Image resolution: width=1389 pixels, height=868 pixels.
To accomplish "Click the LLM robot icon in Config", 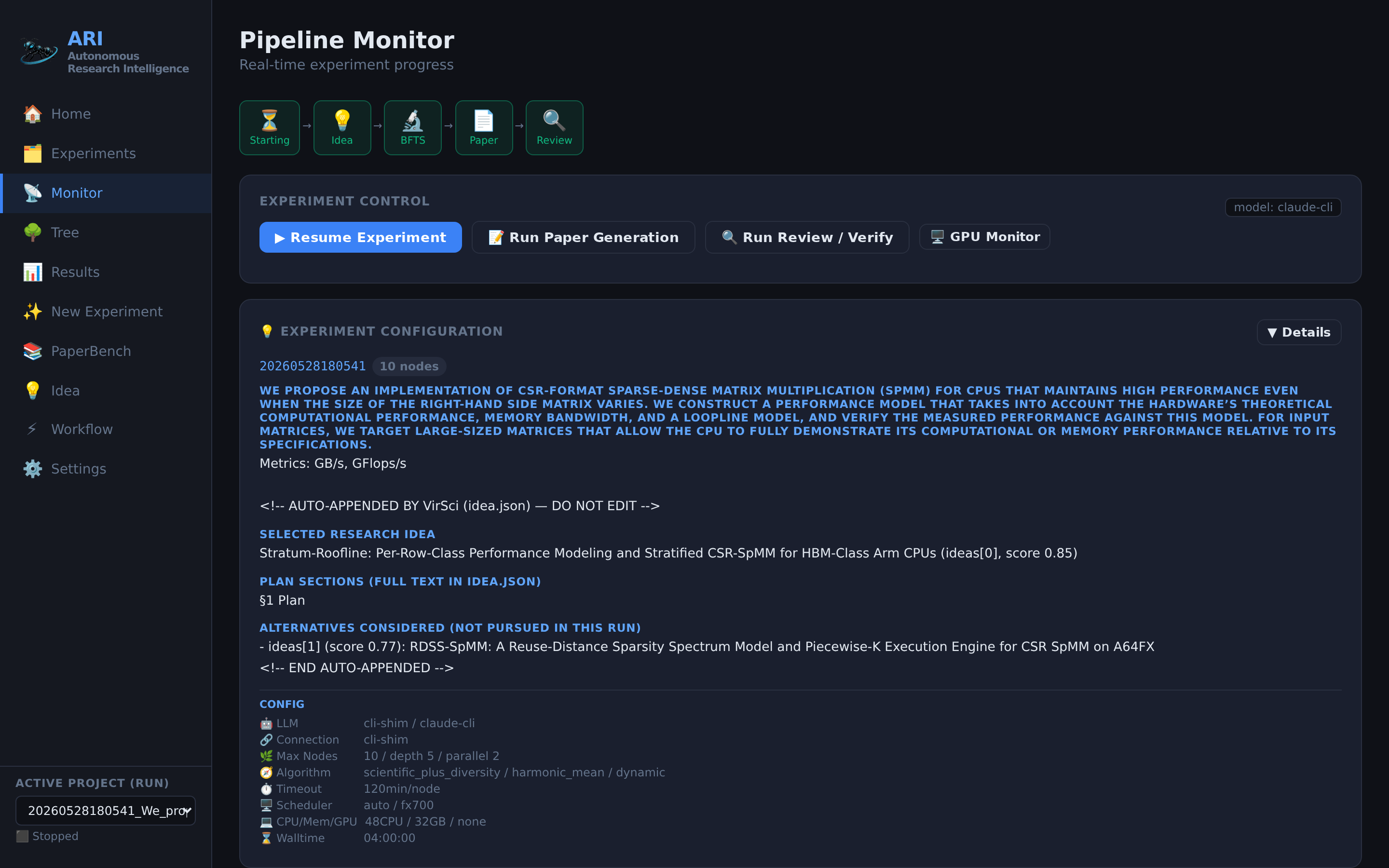I will click(x=266, y=723).
